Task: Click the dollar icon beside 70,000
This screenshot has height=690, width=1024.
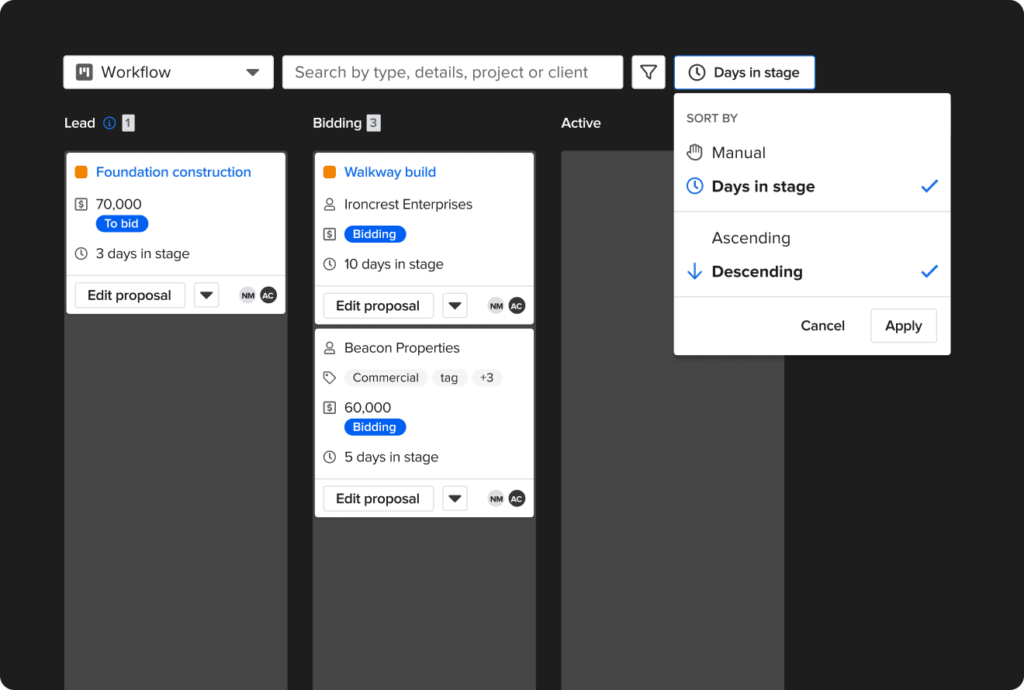Action: (82, 204)
